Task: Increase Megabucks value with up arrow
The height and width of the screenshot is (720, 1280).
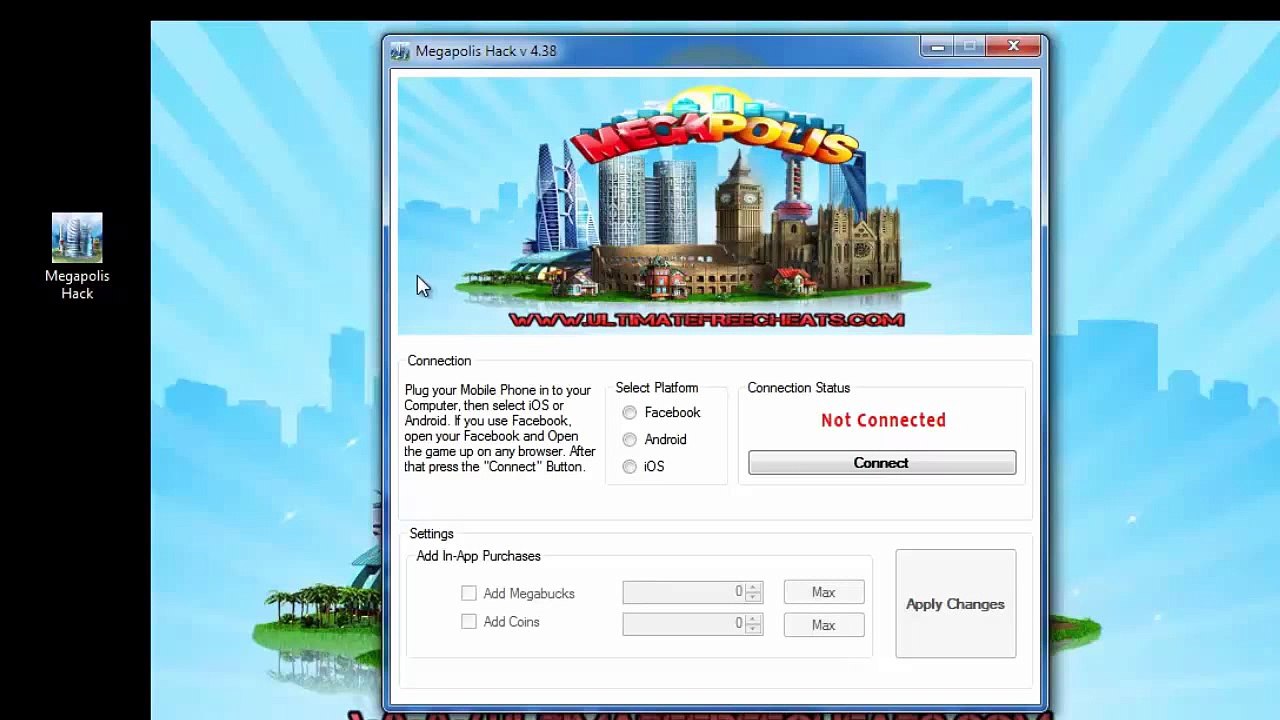Action: (x=753, y=587)
